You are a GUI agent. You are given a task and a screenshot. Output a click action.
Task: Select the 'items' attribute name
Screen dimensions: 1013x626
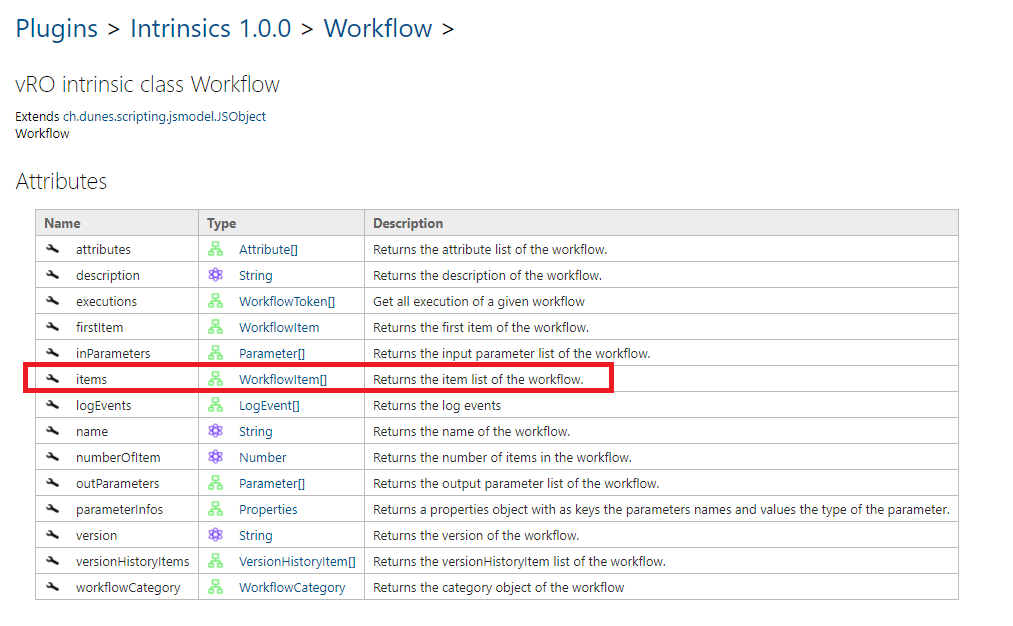[91, 379]
